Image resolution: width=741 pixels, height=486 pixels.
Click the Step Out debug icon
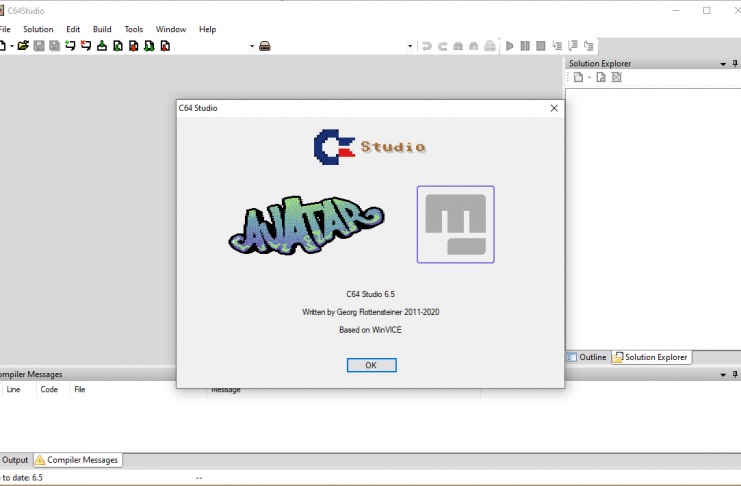pos(588,46)
